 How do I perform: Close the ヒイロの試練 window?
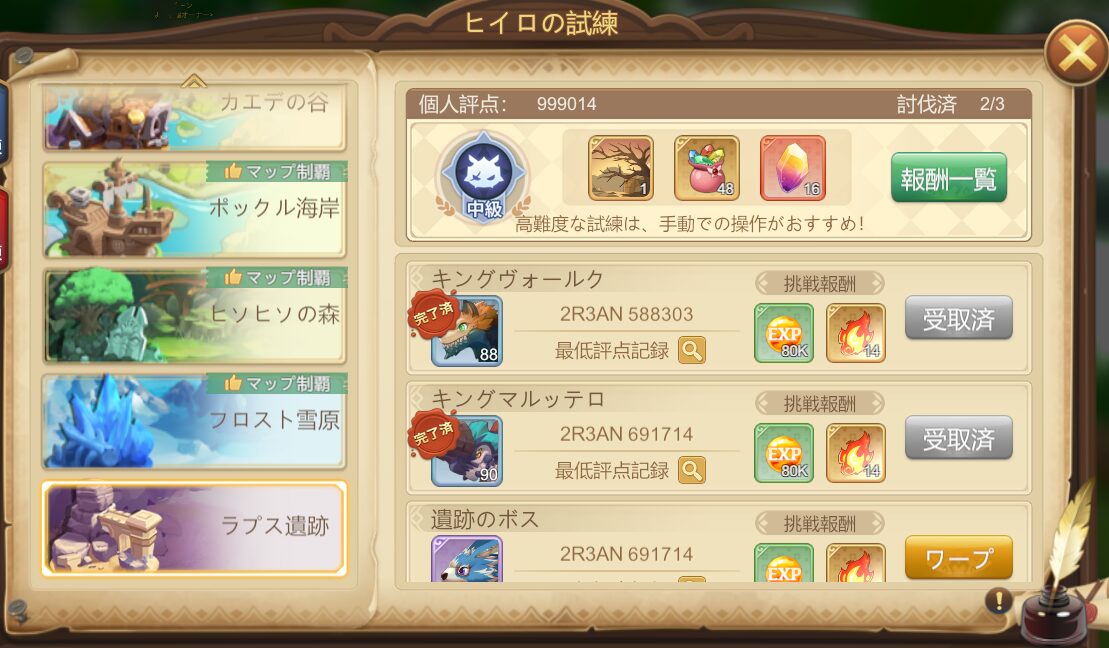tap(1076, 53)
